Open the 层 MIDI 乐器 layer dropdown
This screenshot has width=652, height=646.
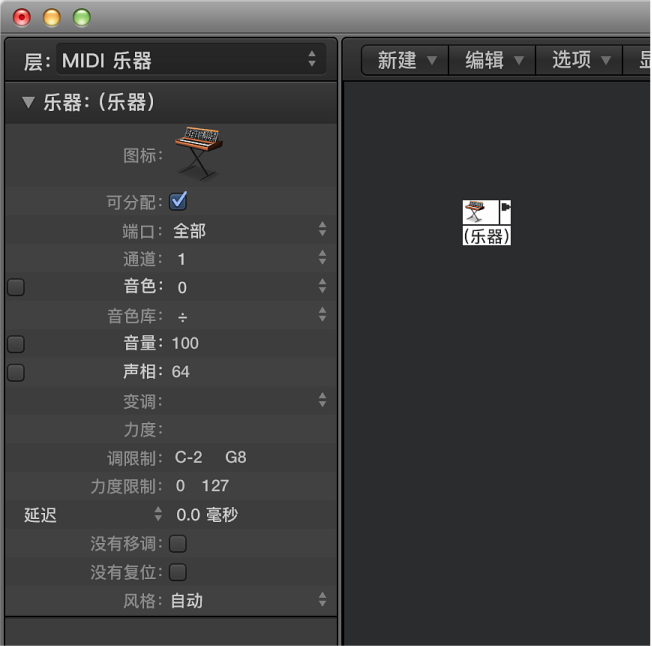[191, 59]
